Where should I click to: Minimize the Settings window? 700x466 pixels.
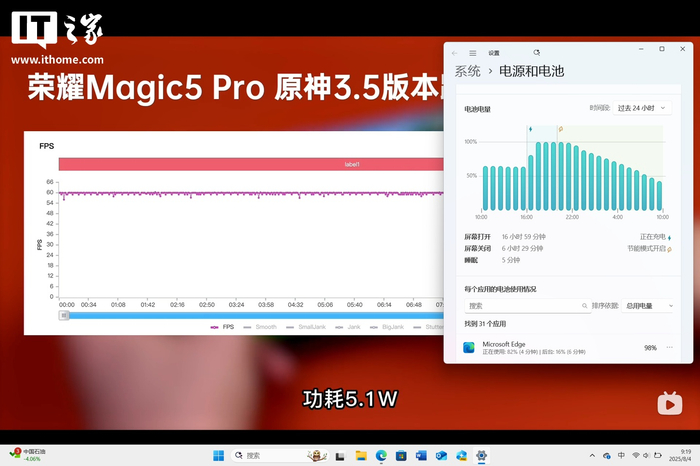(641, 49)
